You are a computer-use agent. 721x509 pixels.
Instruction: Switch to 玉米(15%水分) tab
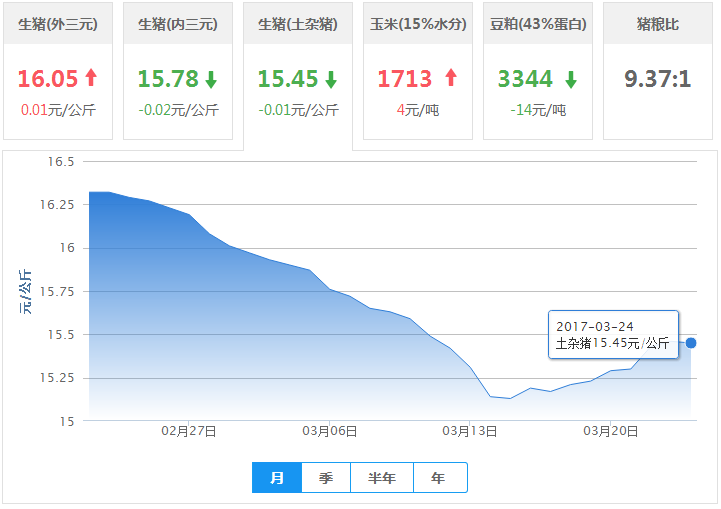[x=417, y=24]
